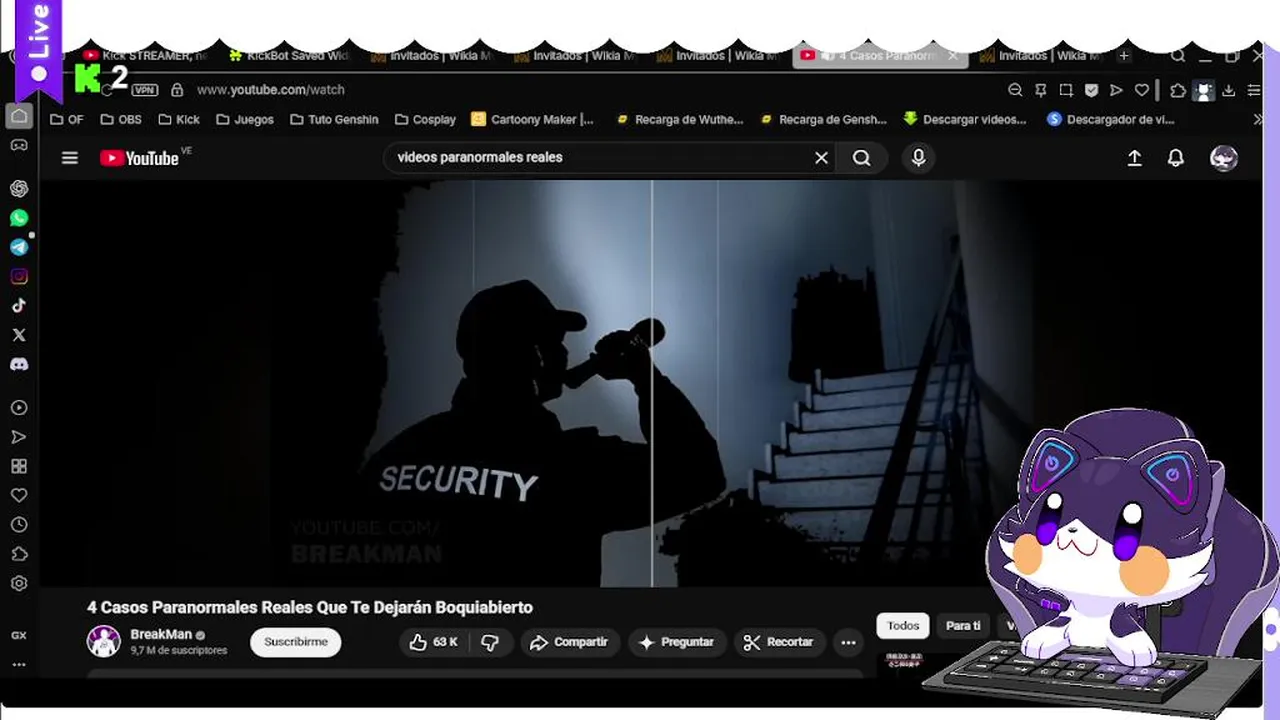Open the YouTube guide hamburger menu
The image size is (1280, 720).
click(x=69, y=158)
